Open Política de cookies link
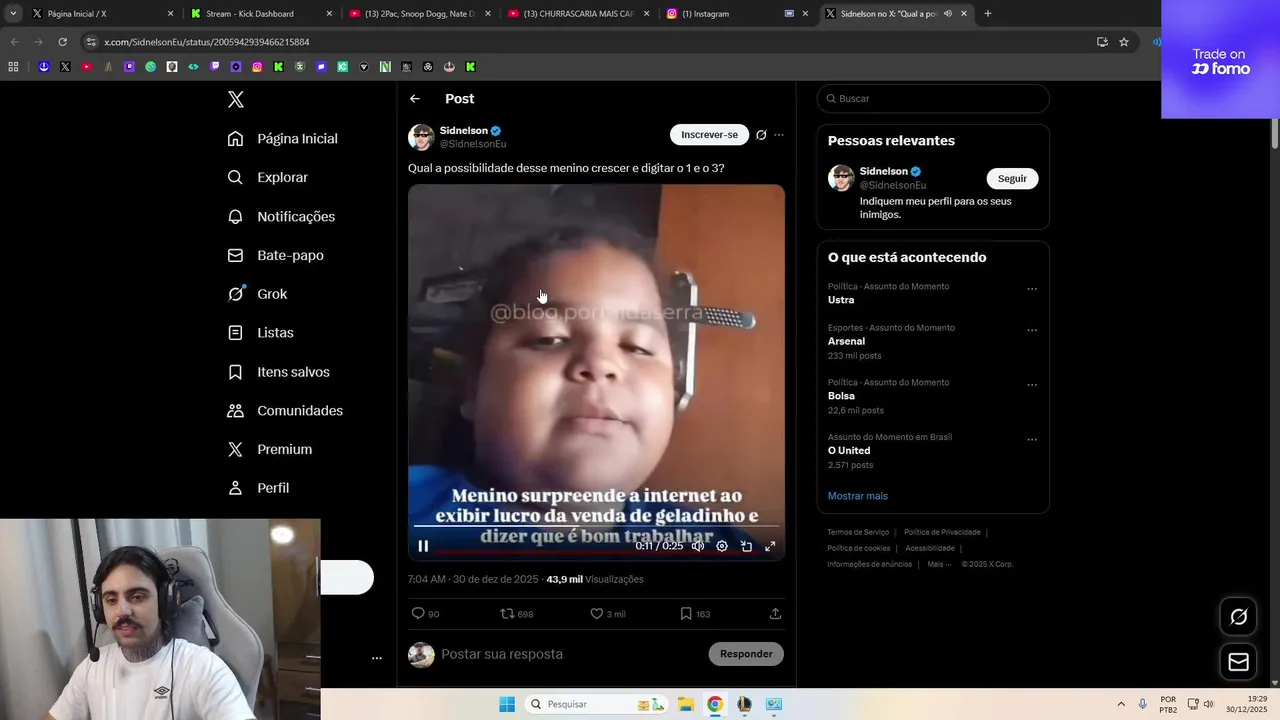The image size is (1280, 720). click(858, 548)
